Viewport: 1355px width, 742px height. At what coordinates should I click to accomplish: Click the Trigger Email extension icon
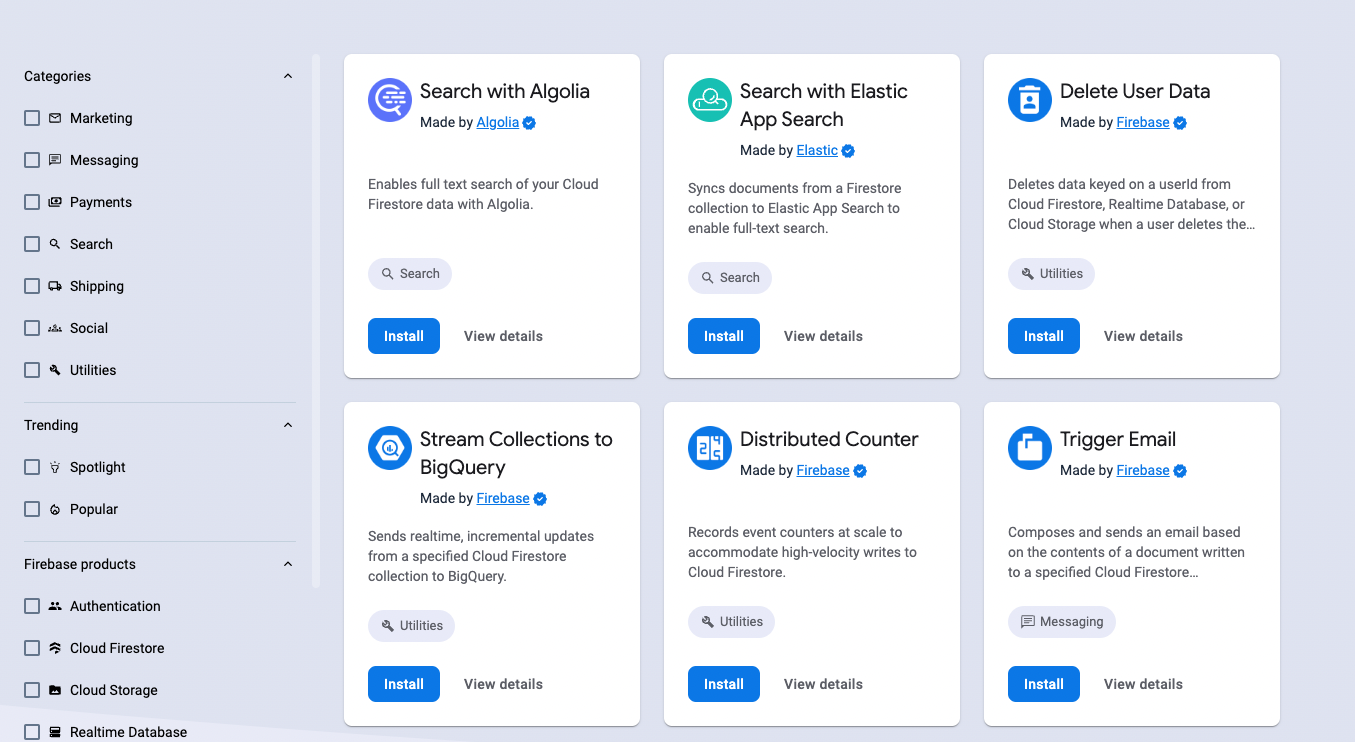tap(1030, 448)
